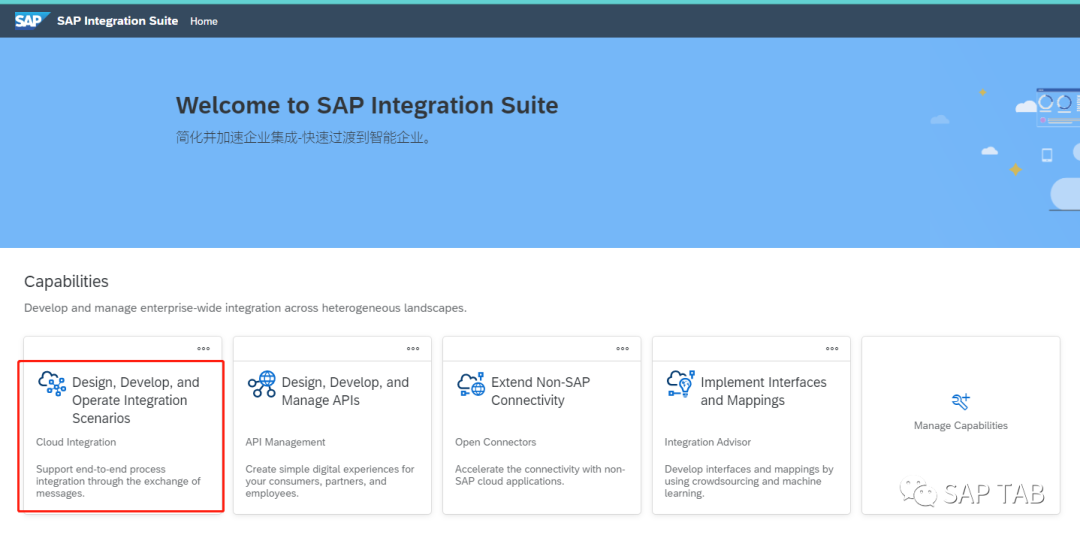Image resolution: width=1080 pixels, height=538 pixels.
Task: Click the Integration Advisor lightbulb icon
Action: pos(681,384)
